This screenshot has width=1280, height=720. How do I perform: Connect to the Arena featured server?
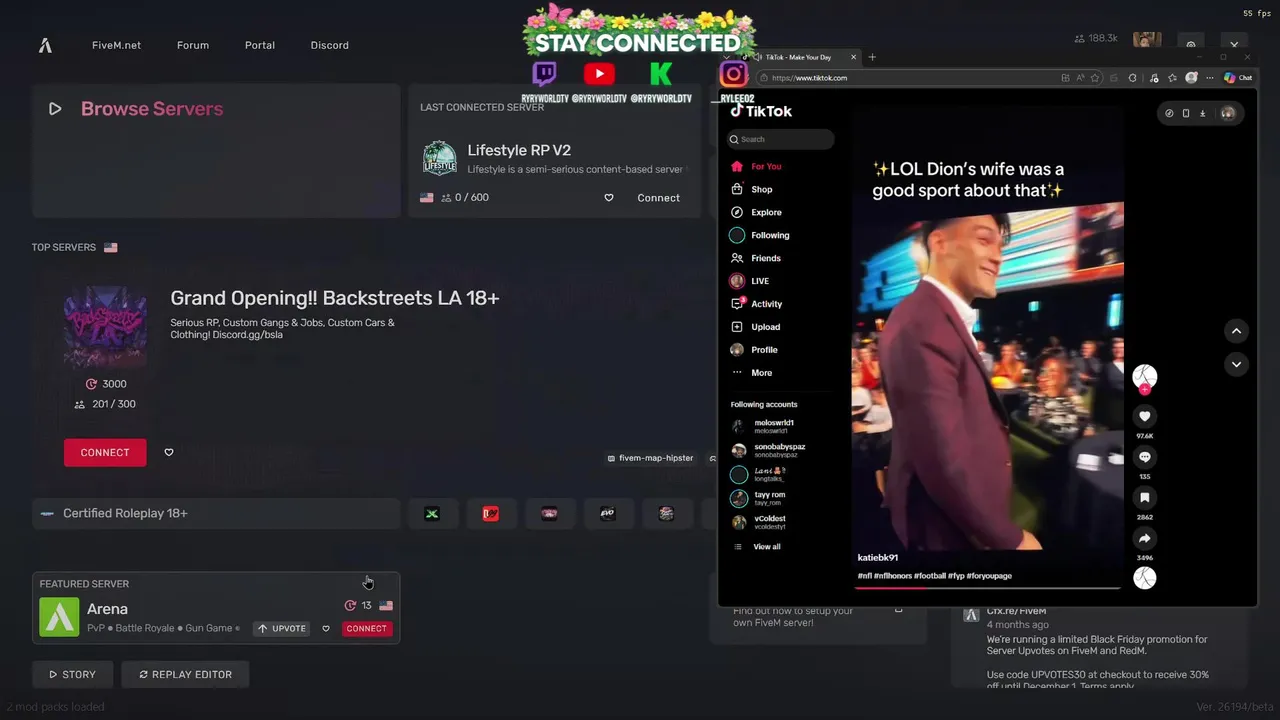366,629
